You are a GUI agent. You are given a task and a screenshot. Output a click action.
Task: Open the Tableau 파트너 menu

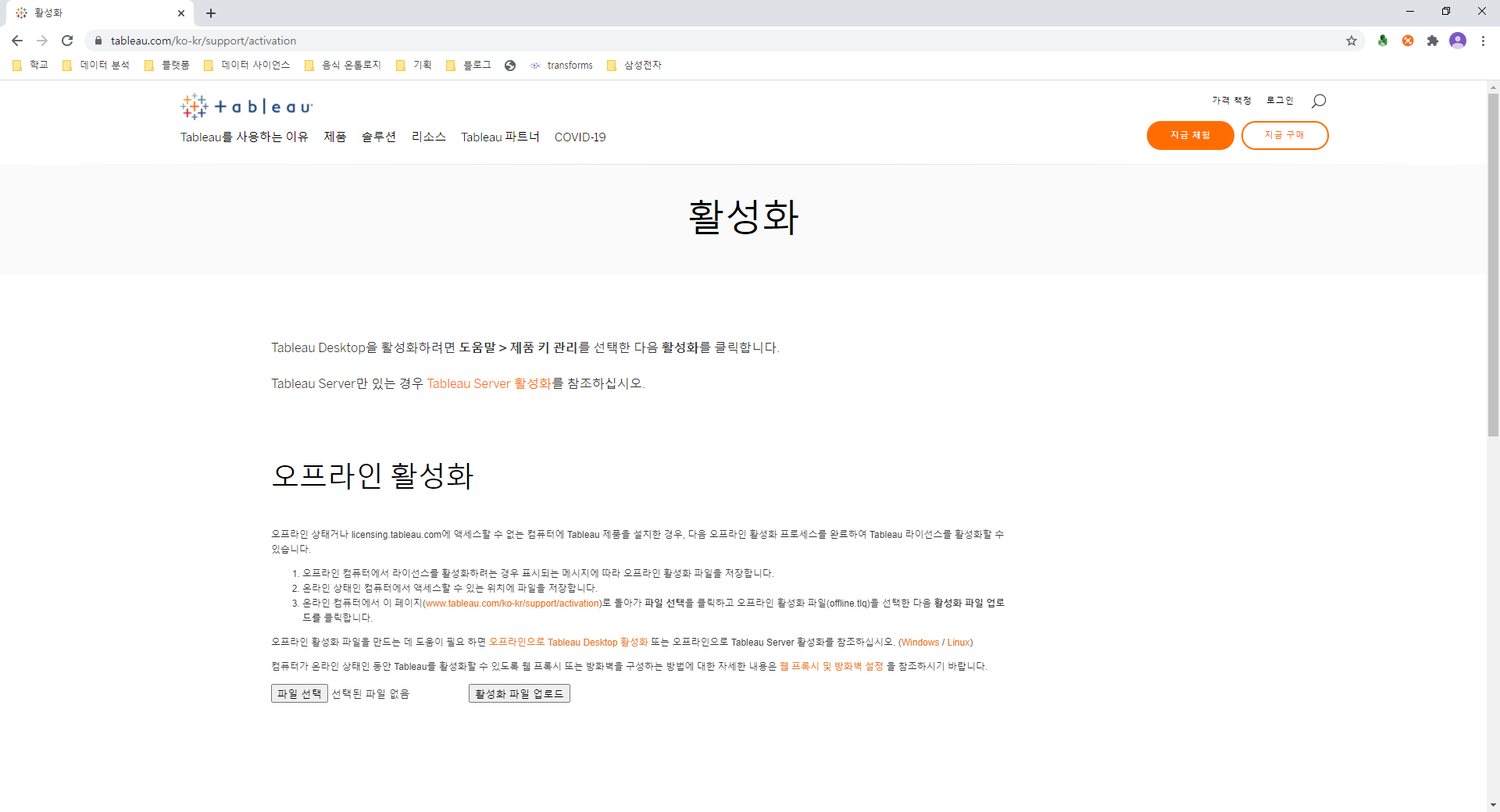click(500, 137)
